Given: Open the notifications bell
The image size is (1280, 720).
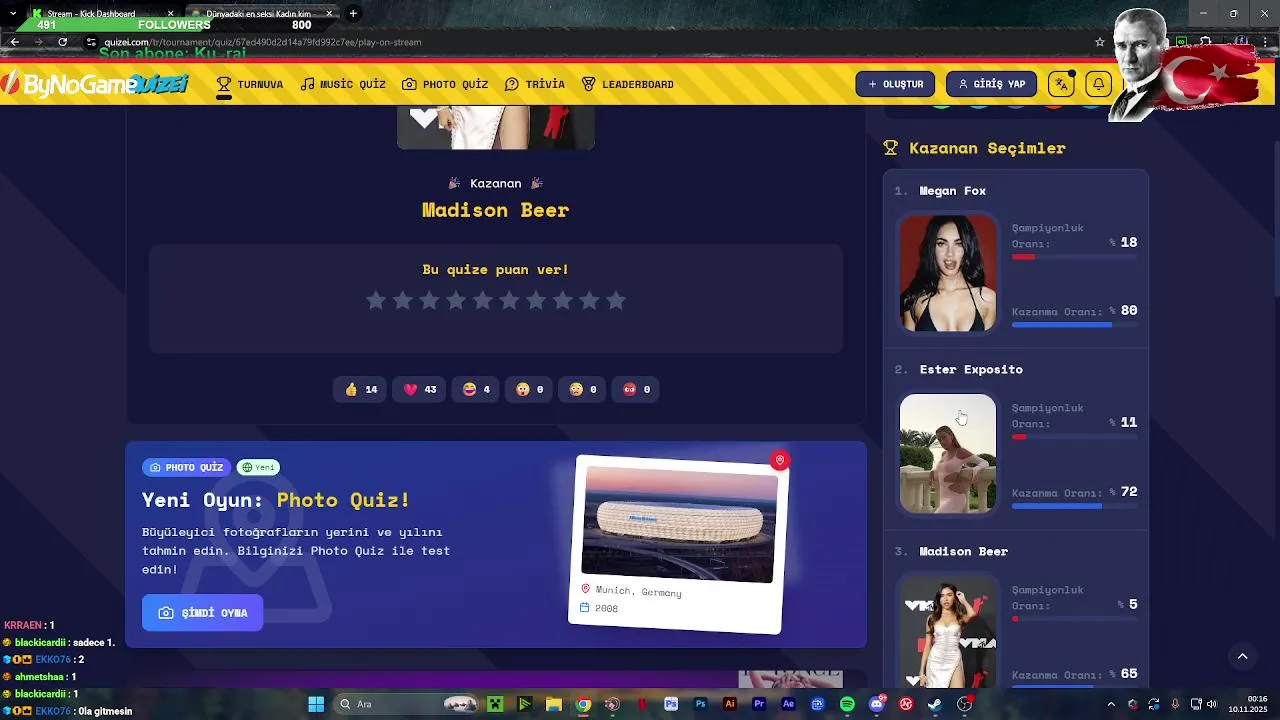Looking at the screenshot, I should pos(1098,84).
